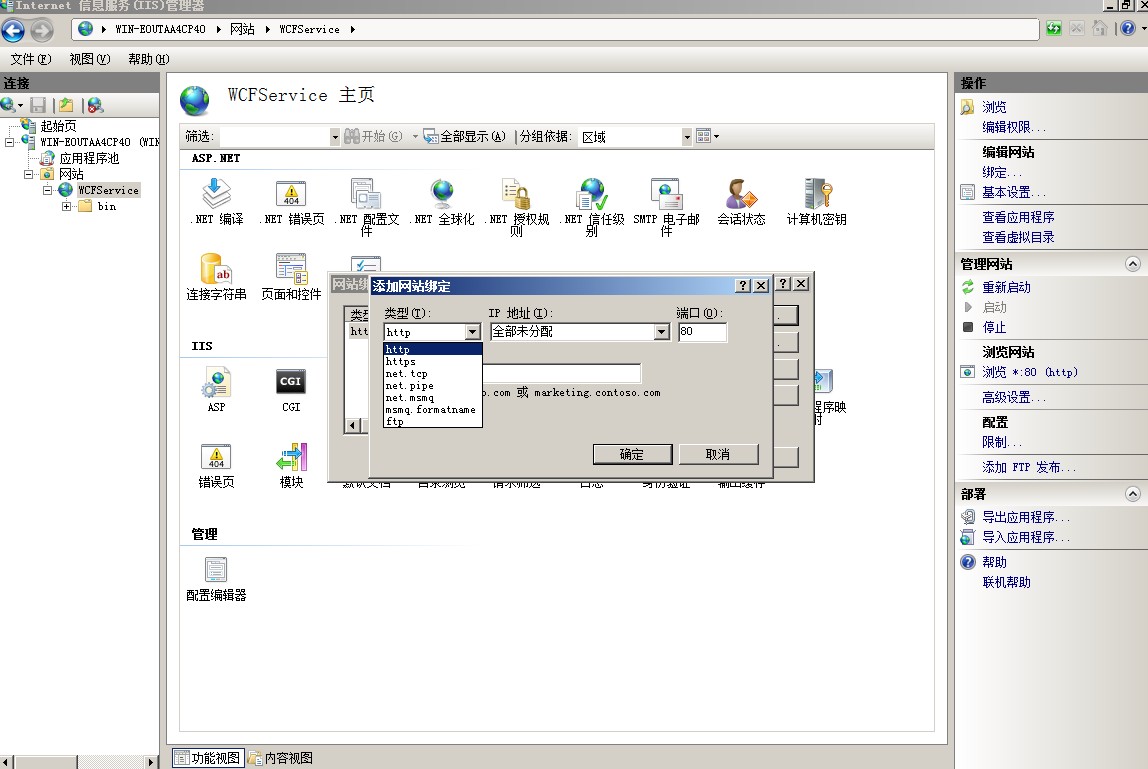Select https in the type list
Screen dimensions: 1148x769
pos(433,362)
